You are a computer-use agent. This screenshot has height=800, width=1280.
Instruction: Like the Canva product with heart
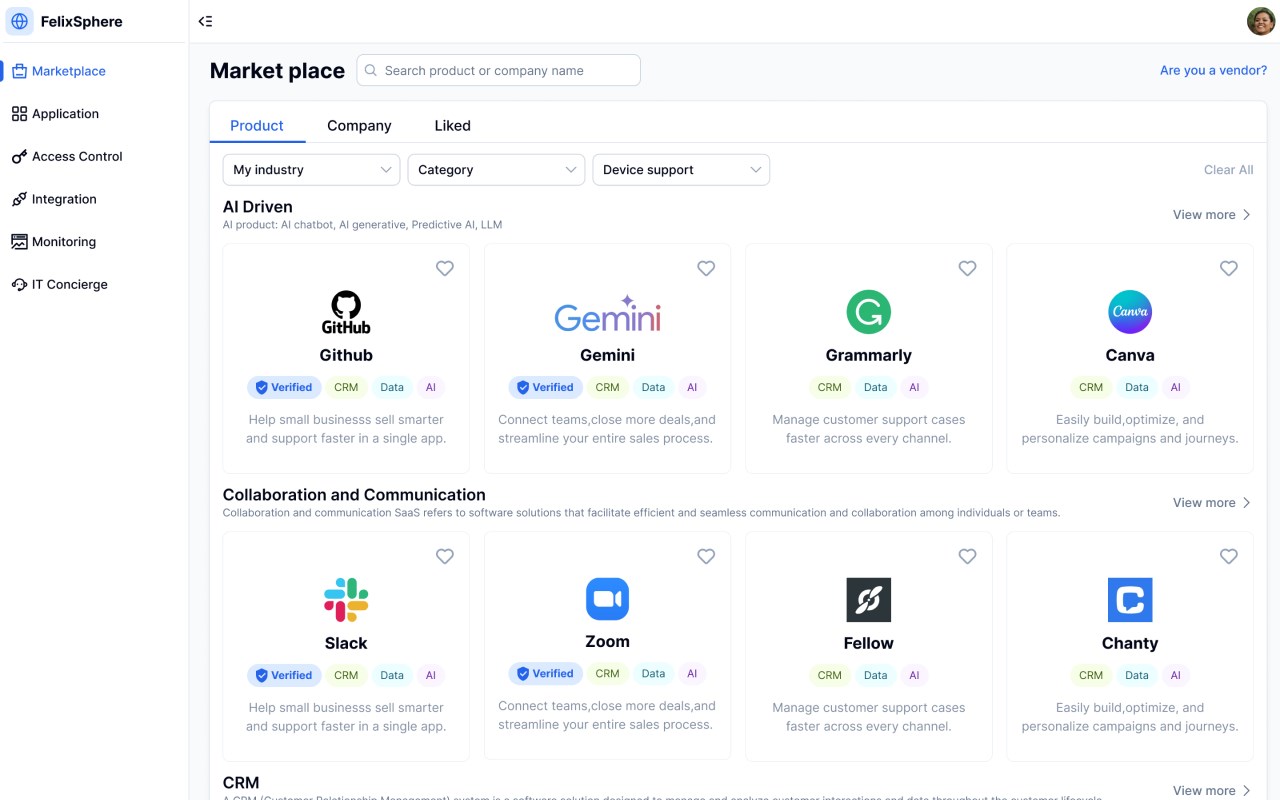1229,268
